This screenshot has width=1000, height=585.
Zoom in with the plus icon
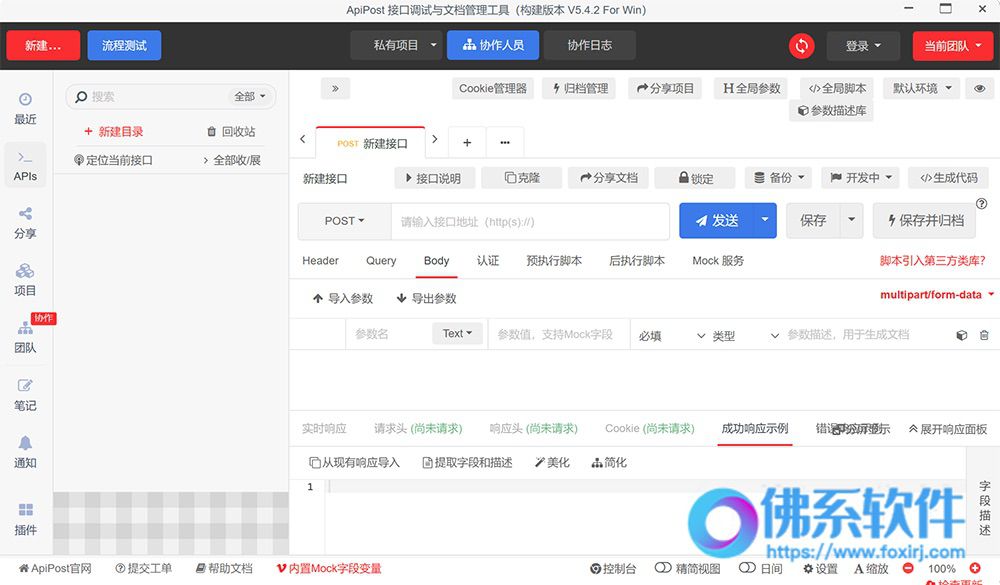pos(975,568)
